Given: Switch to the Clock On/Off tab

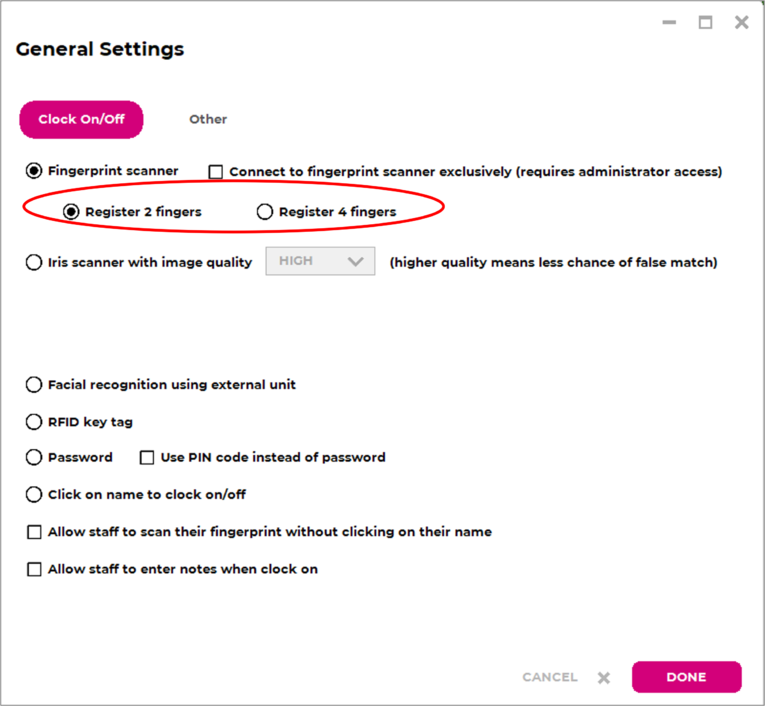Looking at the screenshot, I should [x=81, y=119].
